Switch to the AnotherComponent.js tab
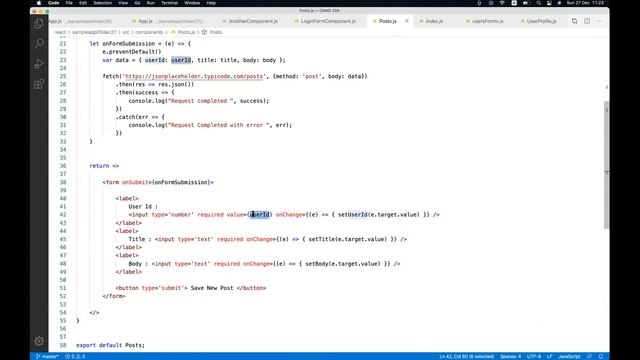 pos(250,21)
